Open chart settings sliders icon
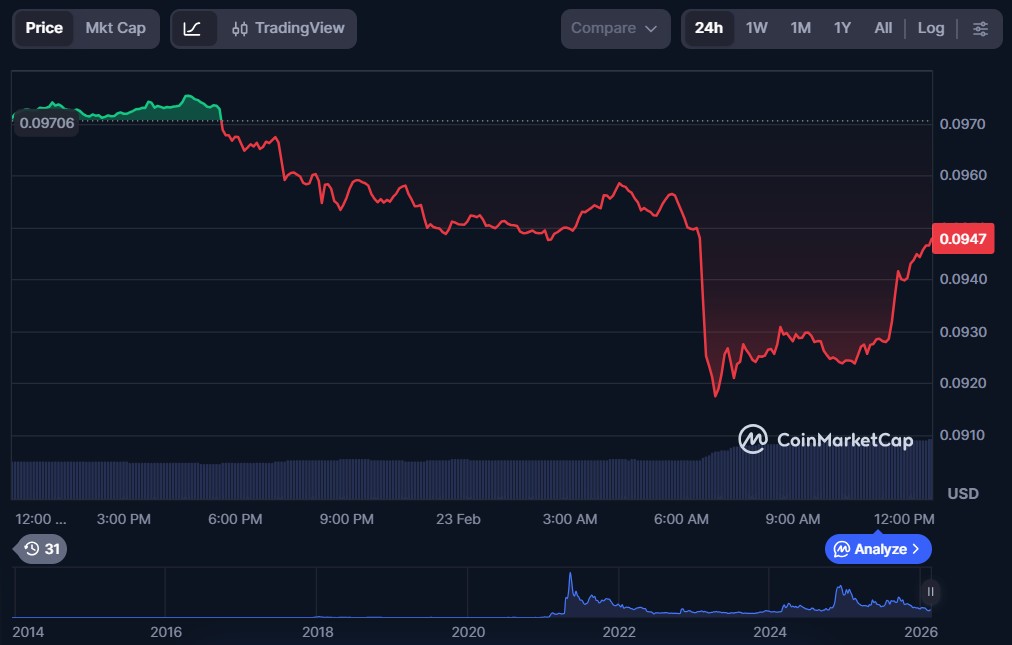 (x=980, y=29)
